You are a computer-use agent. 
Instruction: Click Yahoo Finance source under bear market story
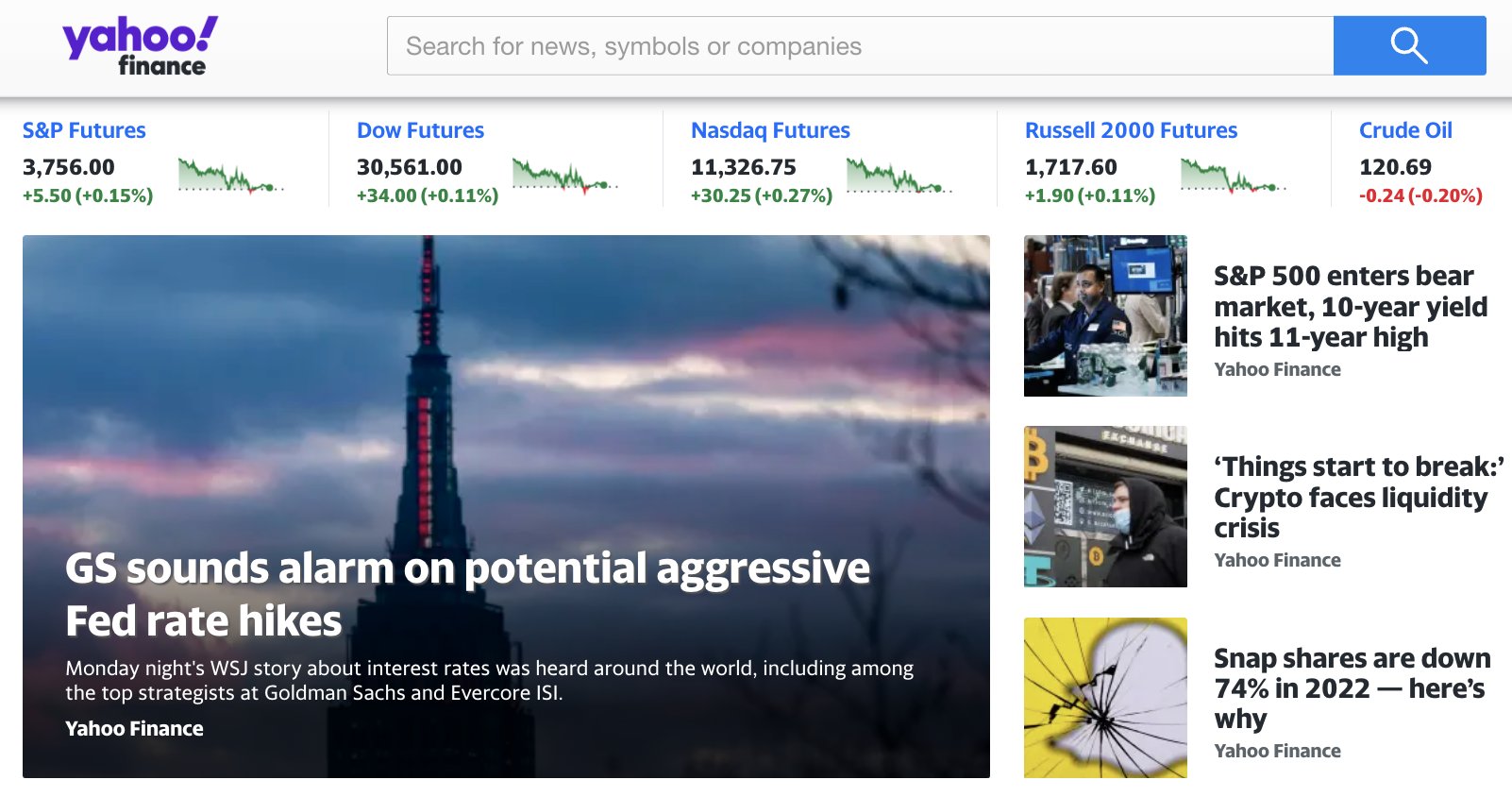click(x=1277, y=369)
